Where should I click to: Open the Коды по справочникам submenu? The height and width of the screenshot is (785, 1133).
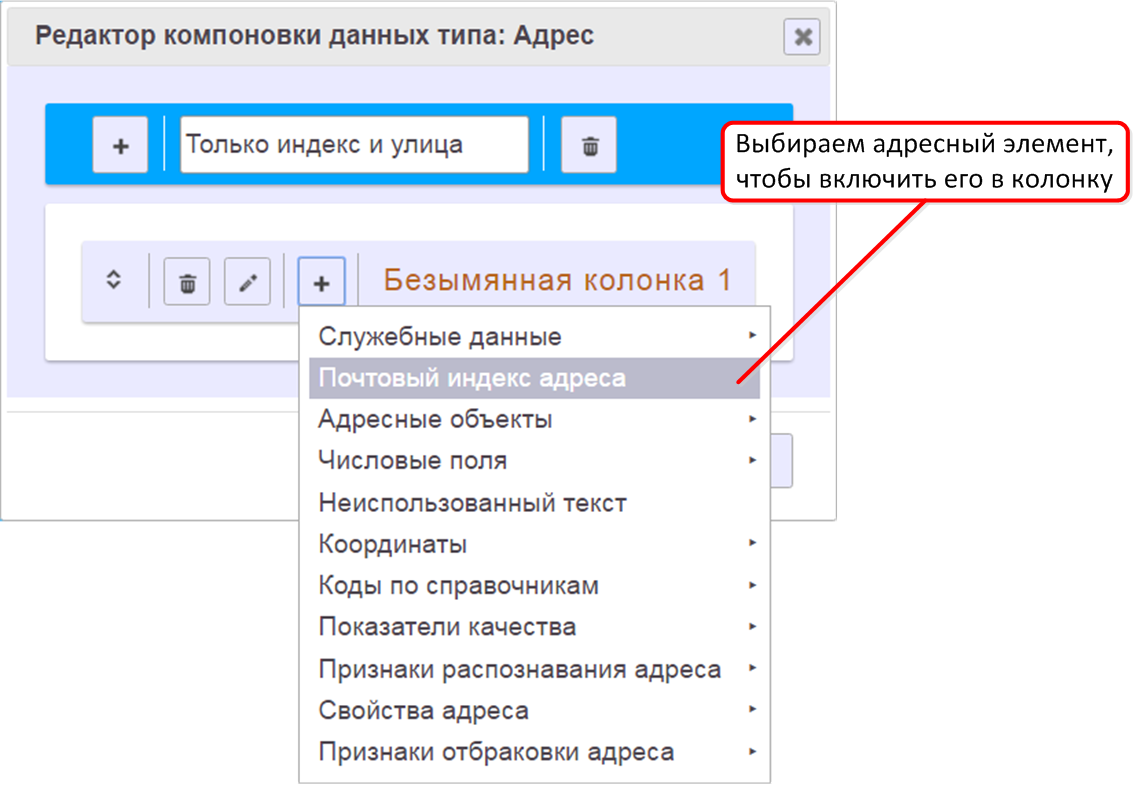point(458,586)
